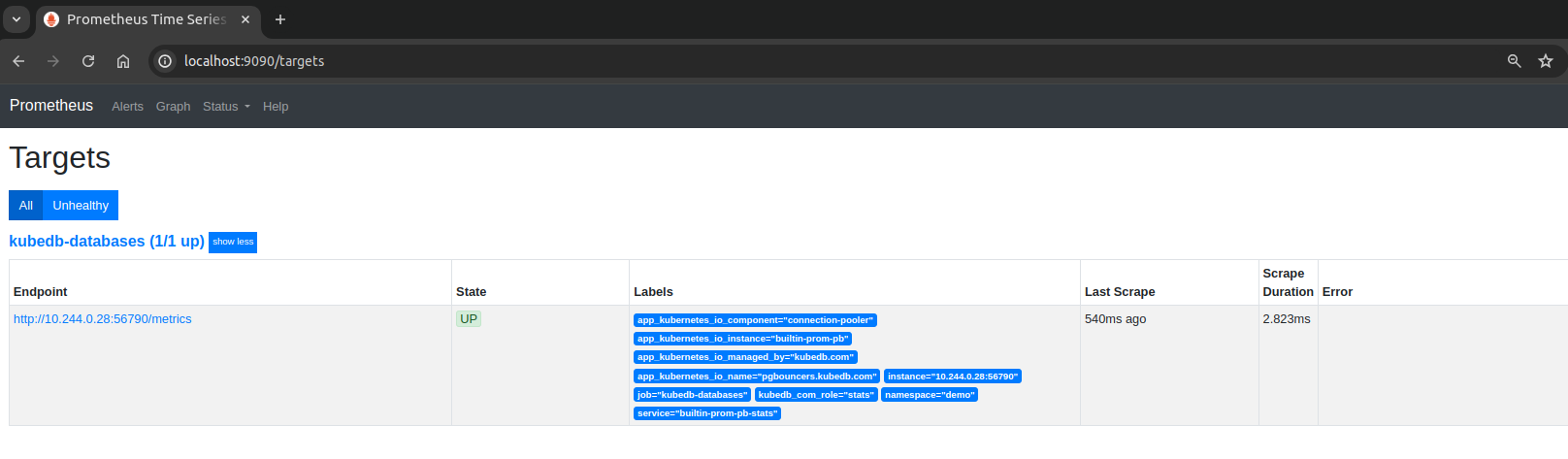Click the browser back arrow icon

pyautogui.click(x=18, y=61)
